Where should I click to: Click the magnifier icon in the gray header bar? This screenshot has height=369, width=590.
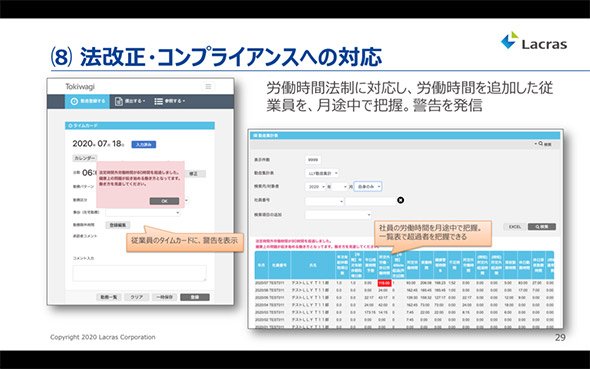pos(541,144)
